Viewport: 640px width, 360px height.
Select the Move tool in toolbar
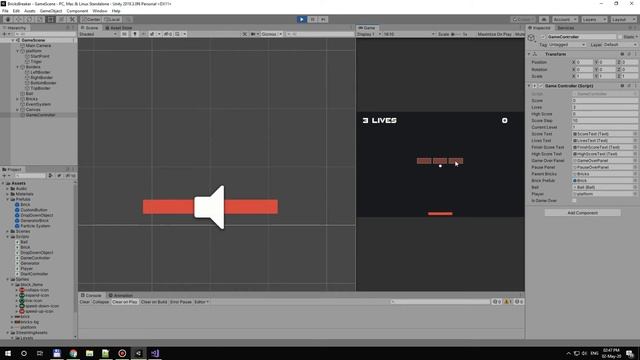(x=18, y=19)
